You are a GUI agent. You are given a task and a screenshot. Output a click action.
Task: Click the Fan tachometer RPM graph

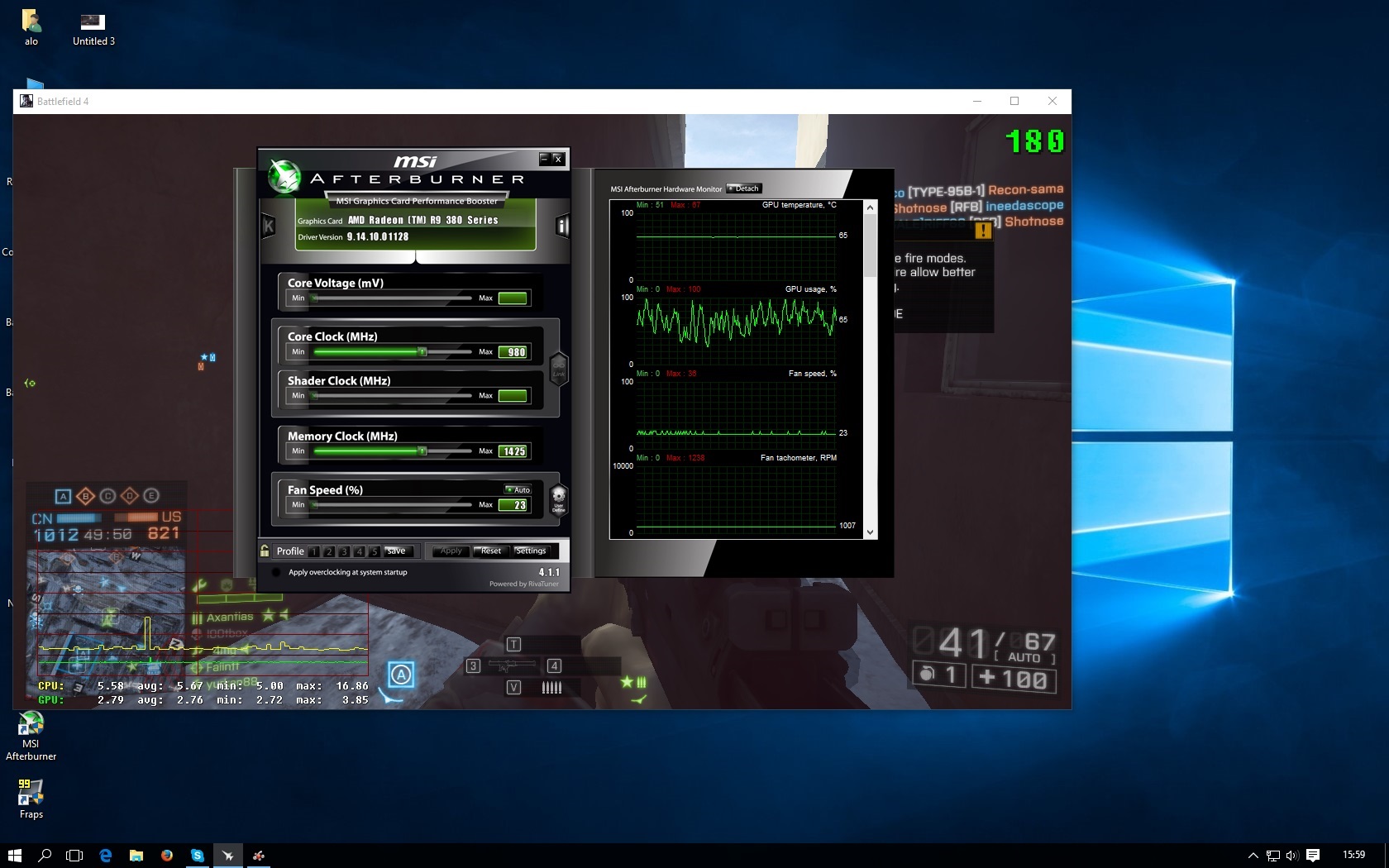(736, 498)
